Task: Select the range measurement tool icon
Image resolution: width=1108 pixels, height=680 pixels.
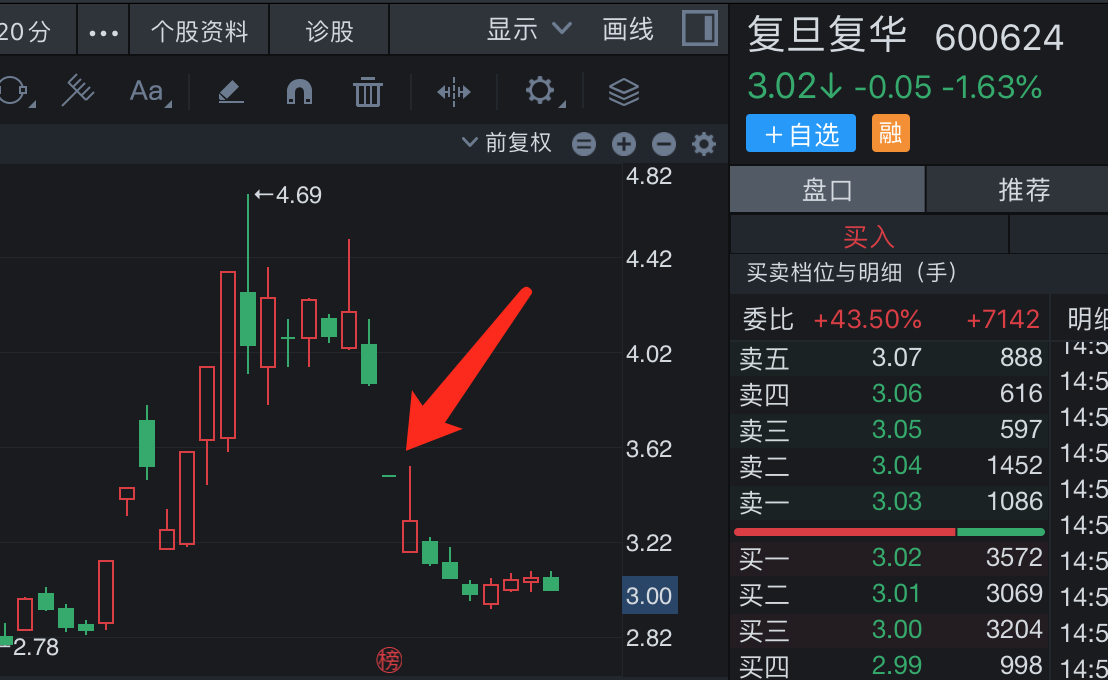Action: (453, 92)
